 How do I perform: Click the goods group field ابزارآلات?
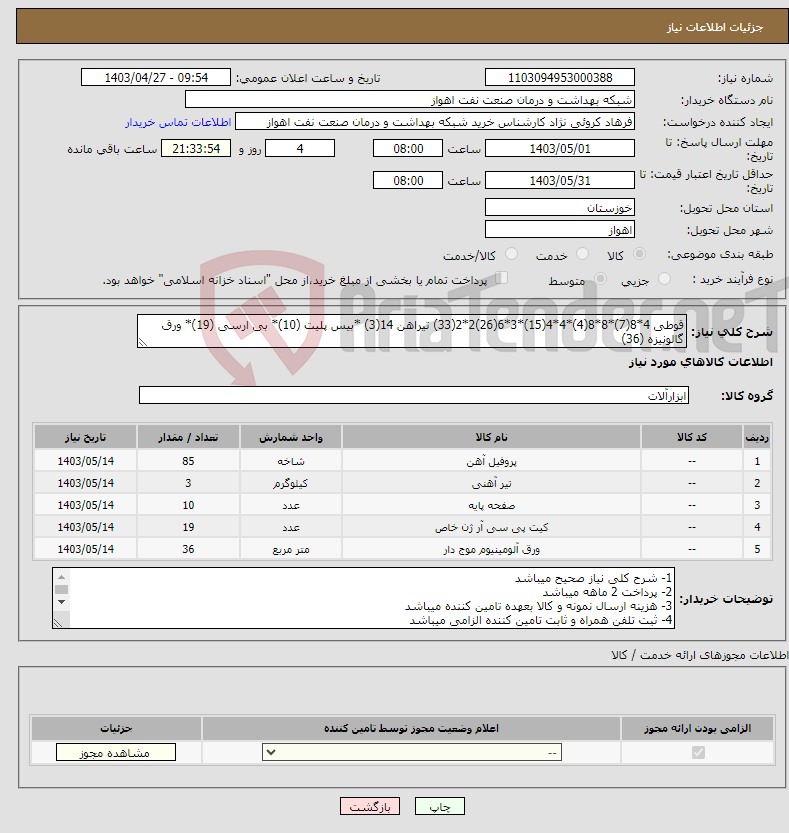[x=414, y=395]
